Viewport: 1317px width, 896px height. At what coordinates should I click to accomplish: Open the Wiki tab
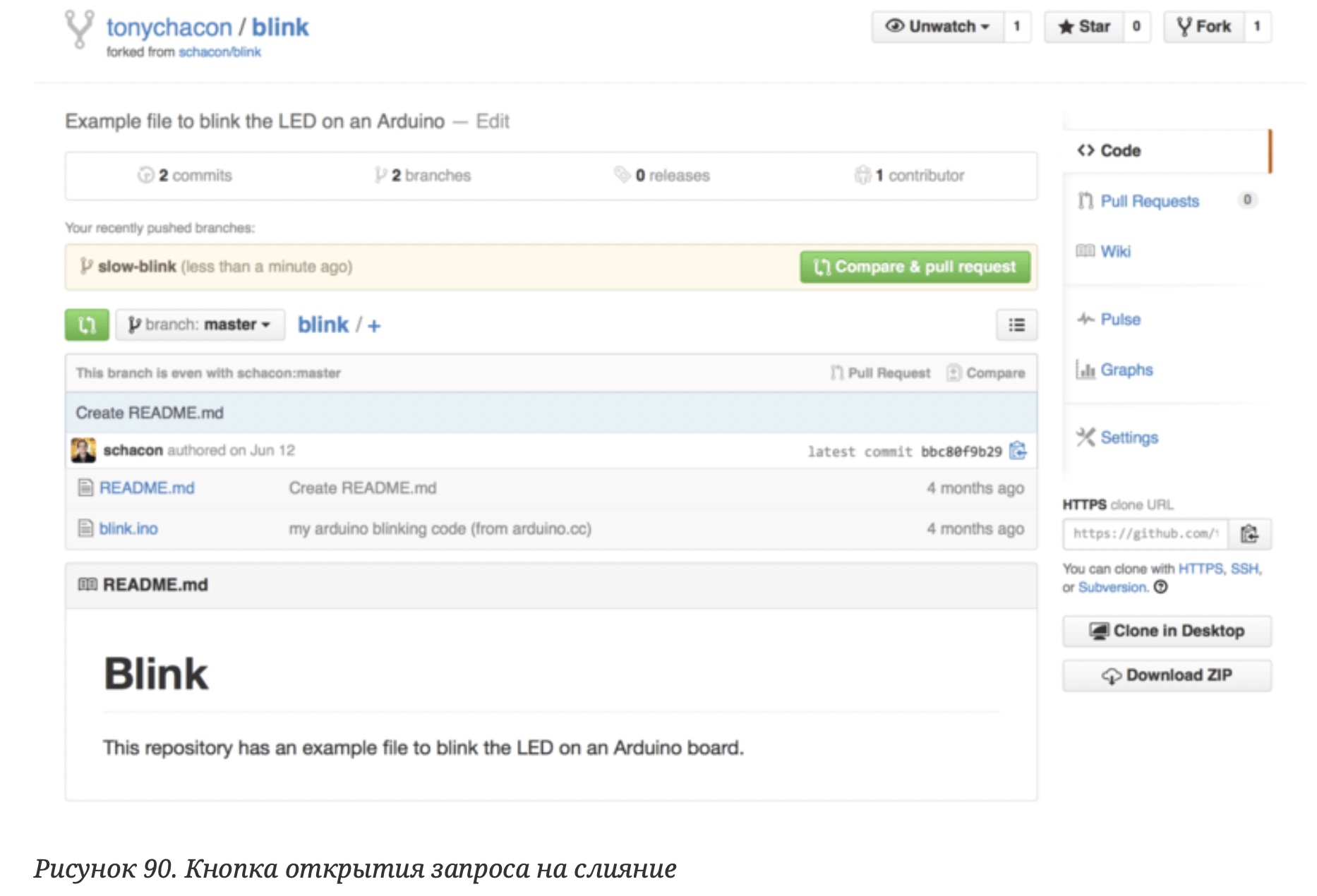tap(1115, 251)
